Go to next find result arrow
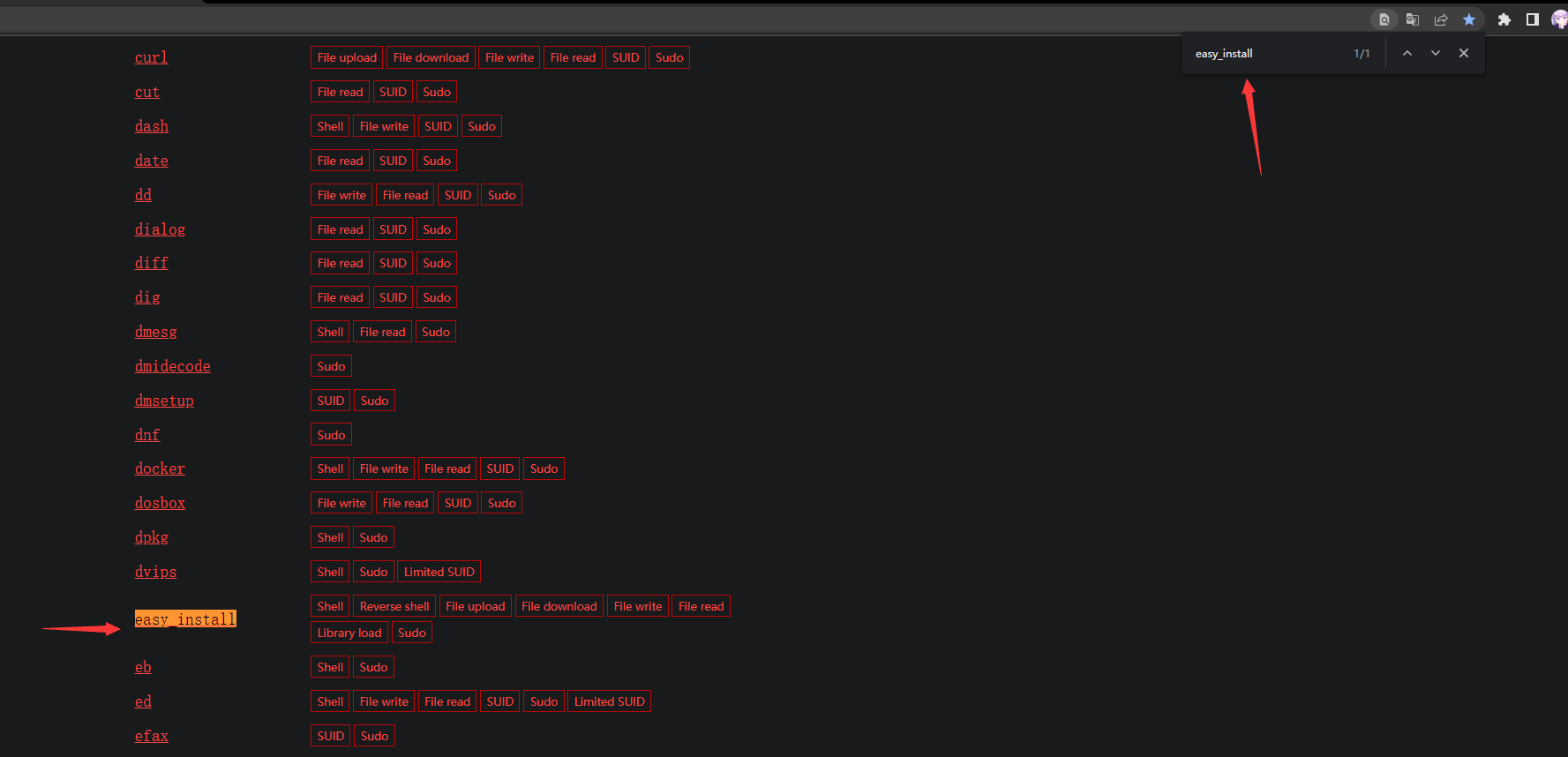 click(1436, 53)
